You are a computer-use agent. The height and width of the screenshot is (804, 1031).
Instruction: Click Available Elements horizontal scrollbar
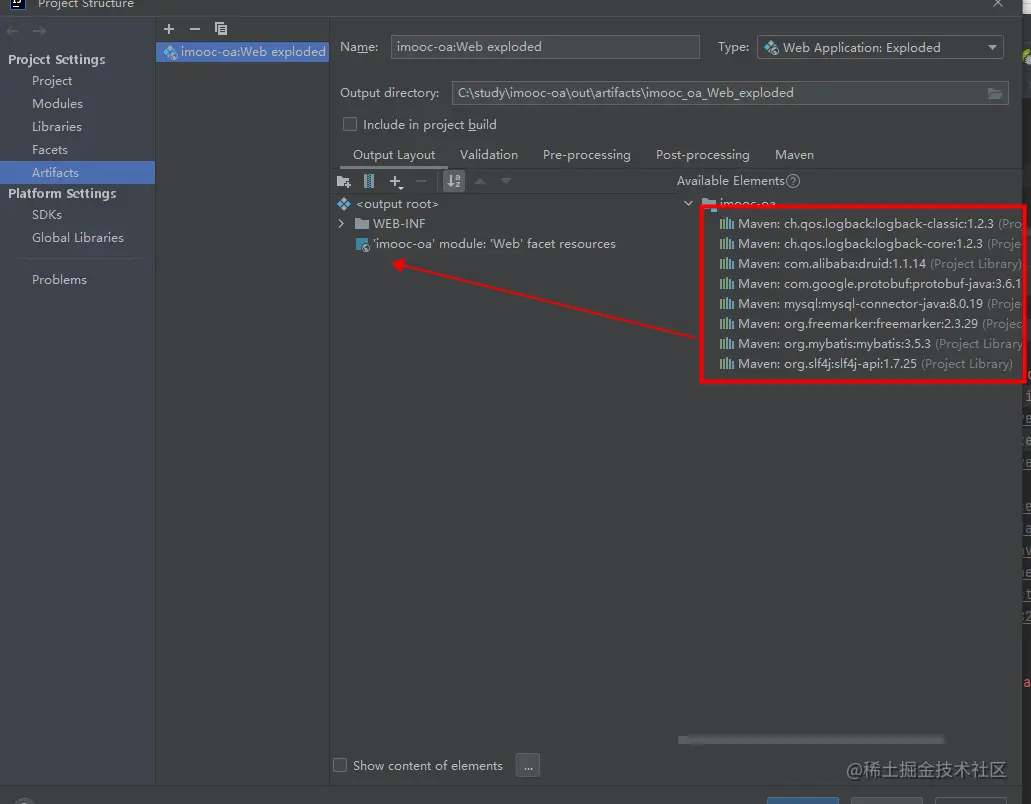click(x=811, y=740)
